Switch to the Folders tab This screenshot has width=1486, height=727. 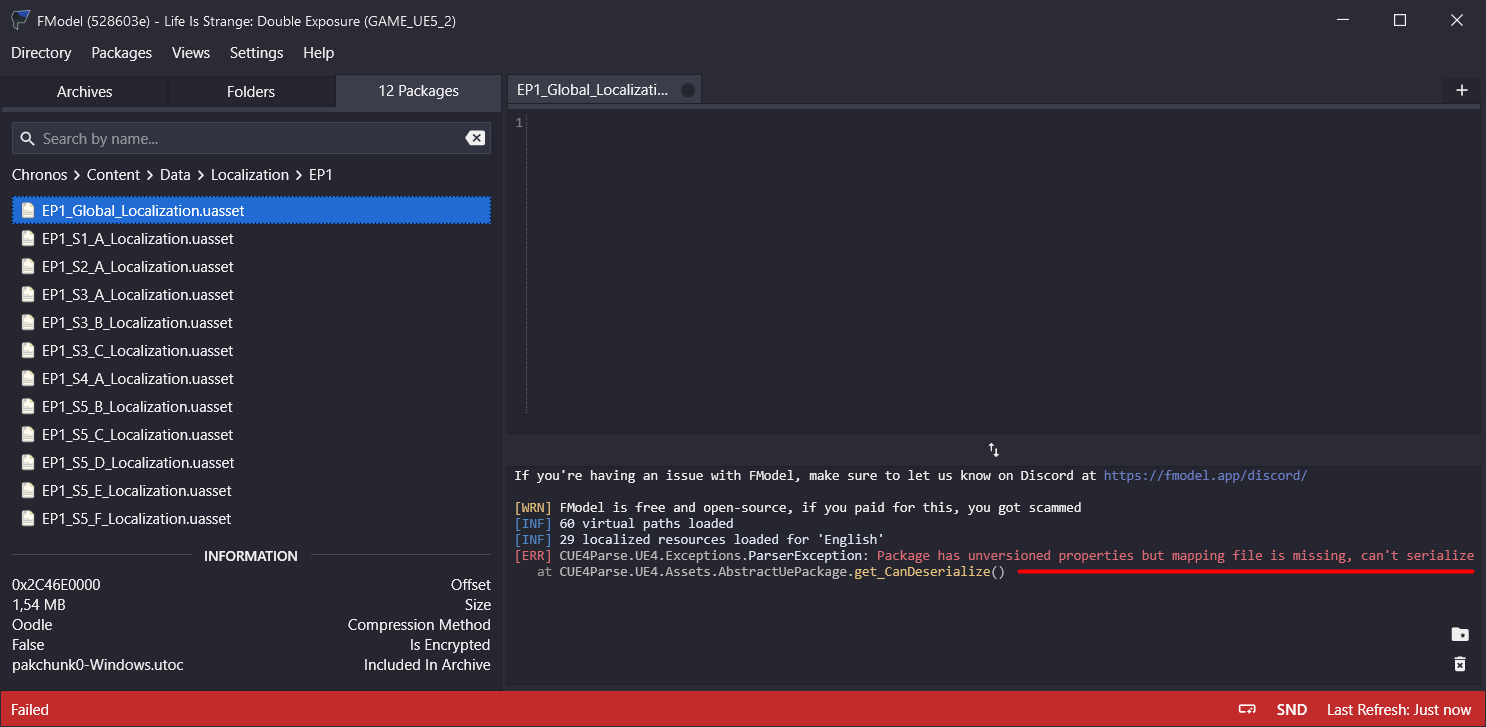[251, 91]
